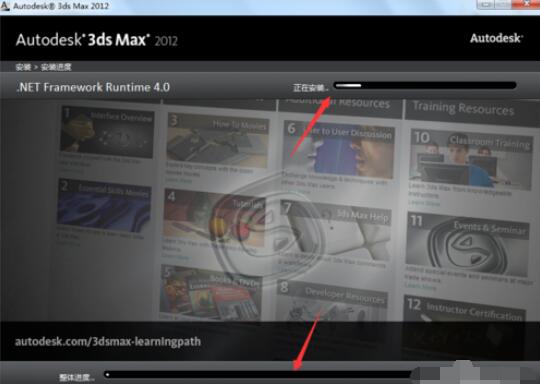
Task: Click the Events & Seminar thumbnail numbered 11
Action: point(468,243)
